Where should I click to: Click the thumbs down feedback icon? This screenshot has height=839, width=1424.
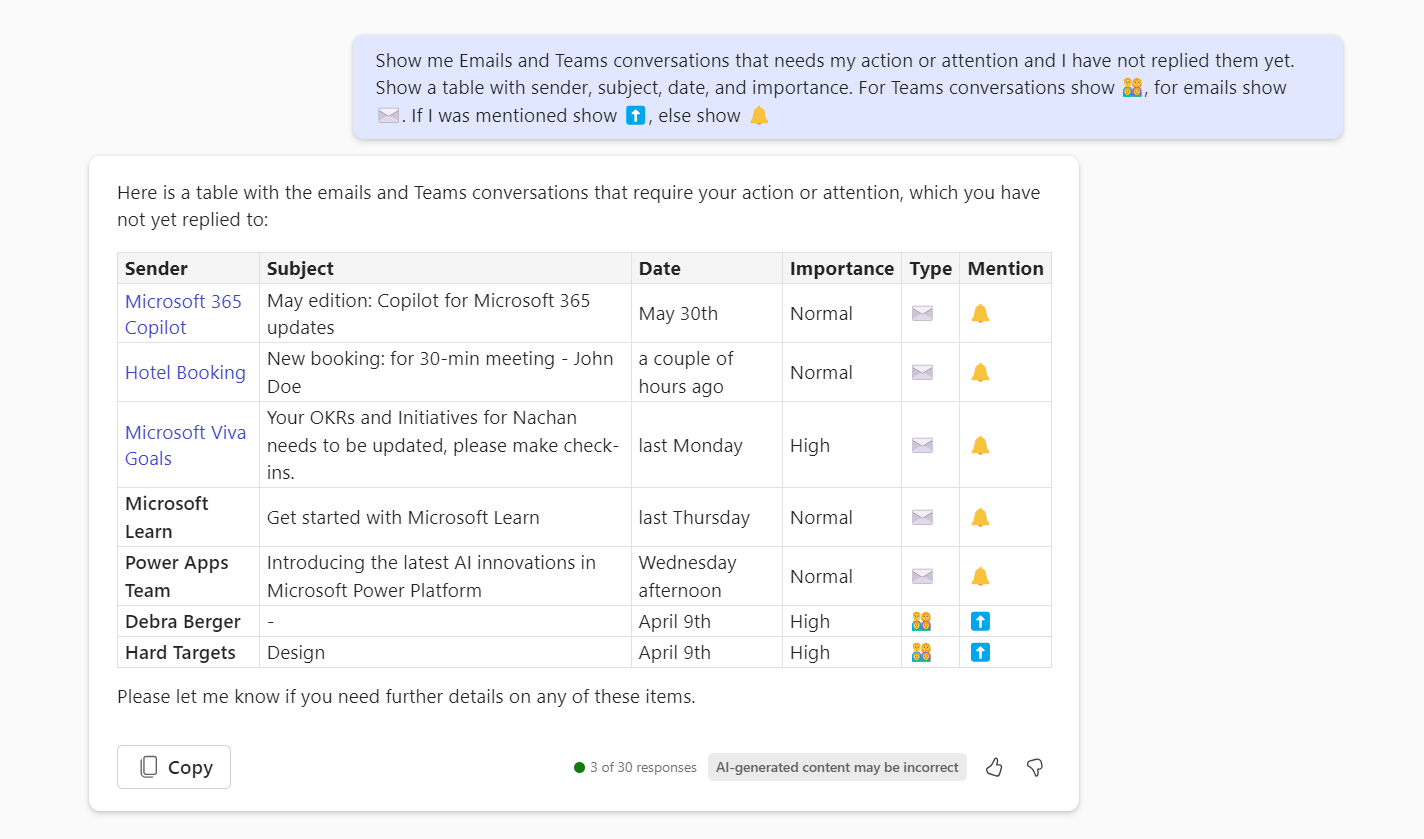pyautogui.click(x=1035, y=767)
